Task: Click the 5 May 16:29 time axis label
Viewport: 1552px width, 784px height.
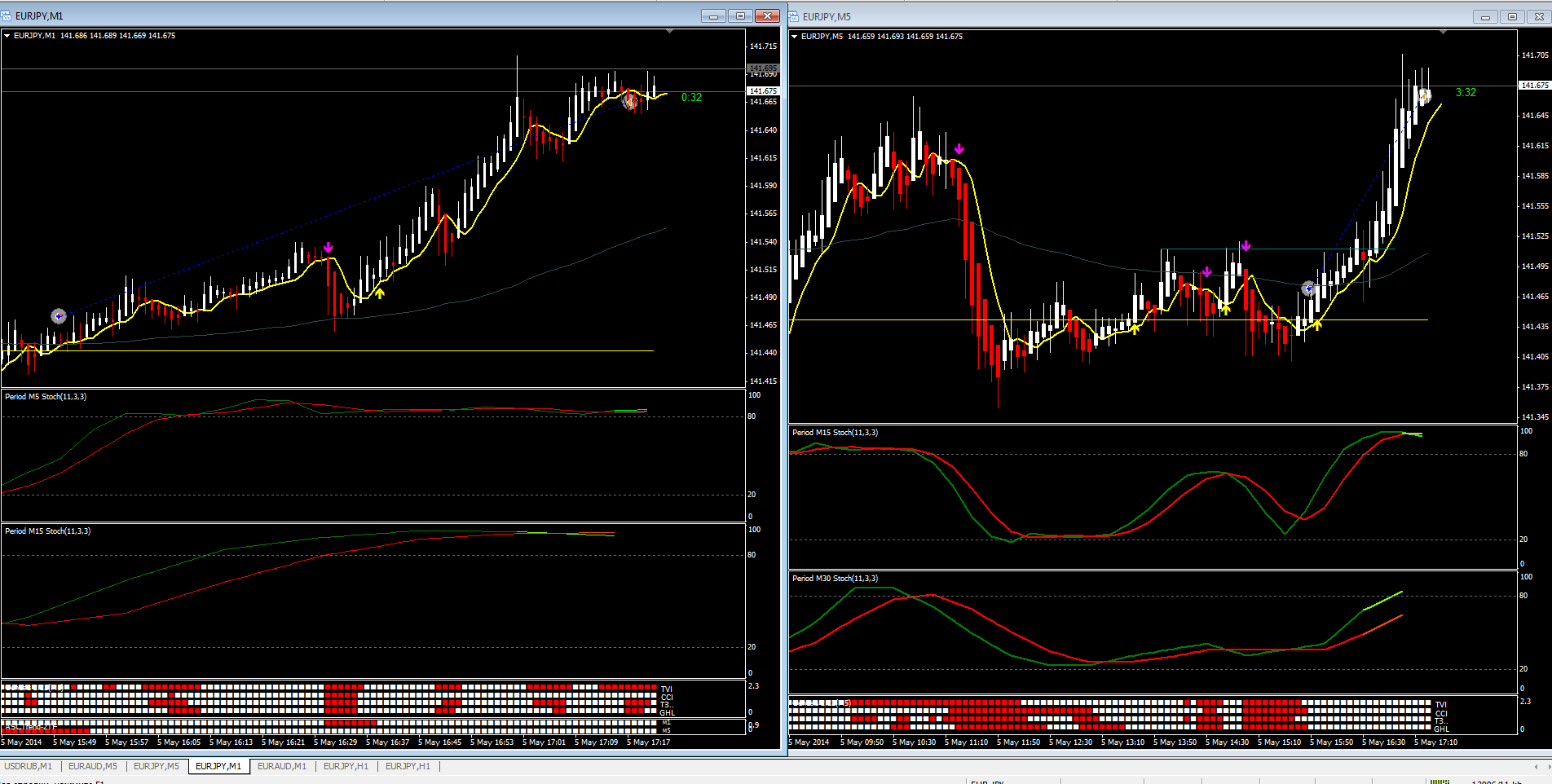Action: coord(335,742)
